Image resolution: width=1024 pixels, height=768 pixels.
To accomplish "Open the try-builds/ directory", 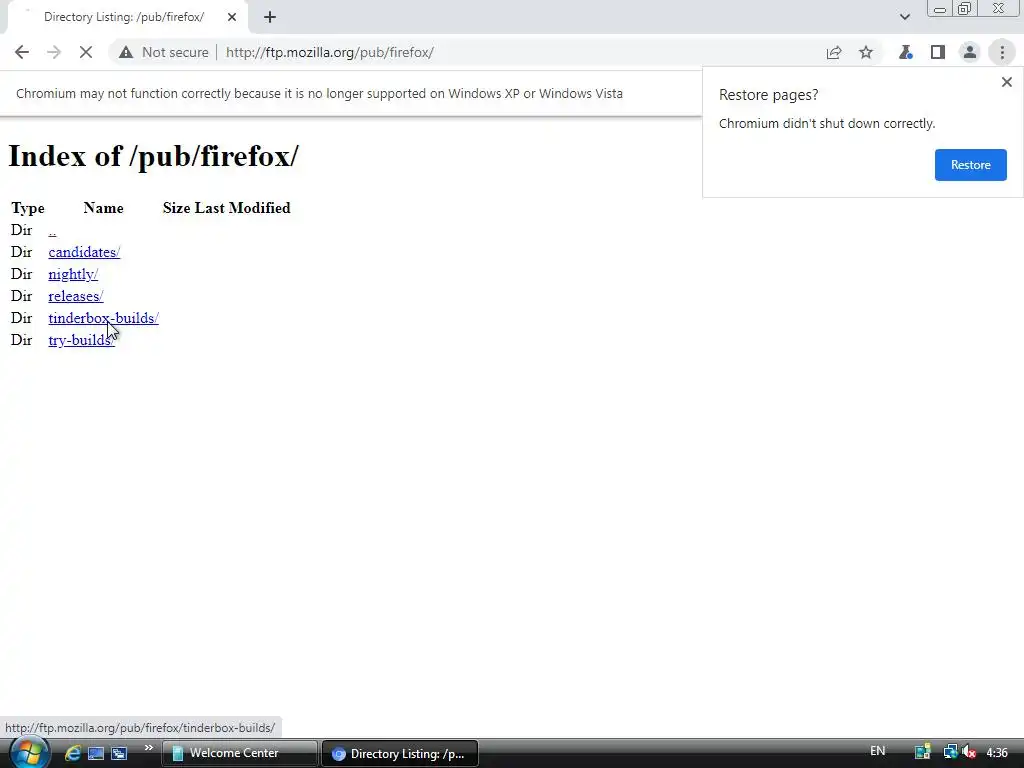I will [x=82, y=340].
